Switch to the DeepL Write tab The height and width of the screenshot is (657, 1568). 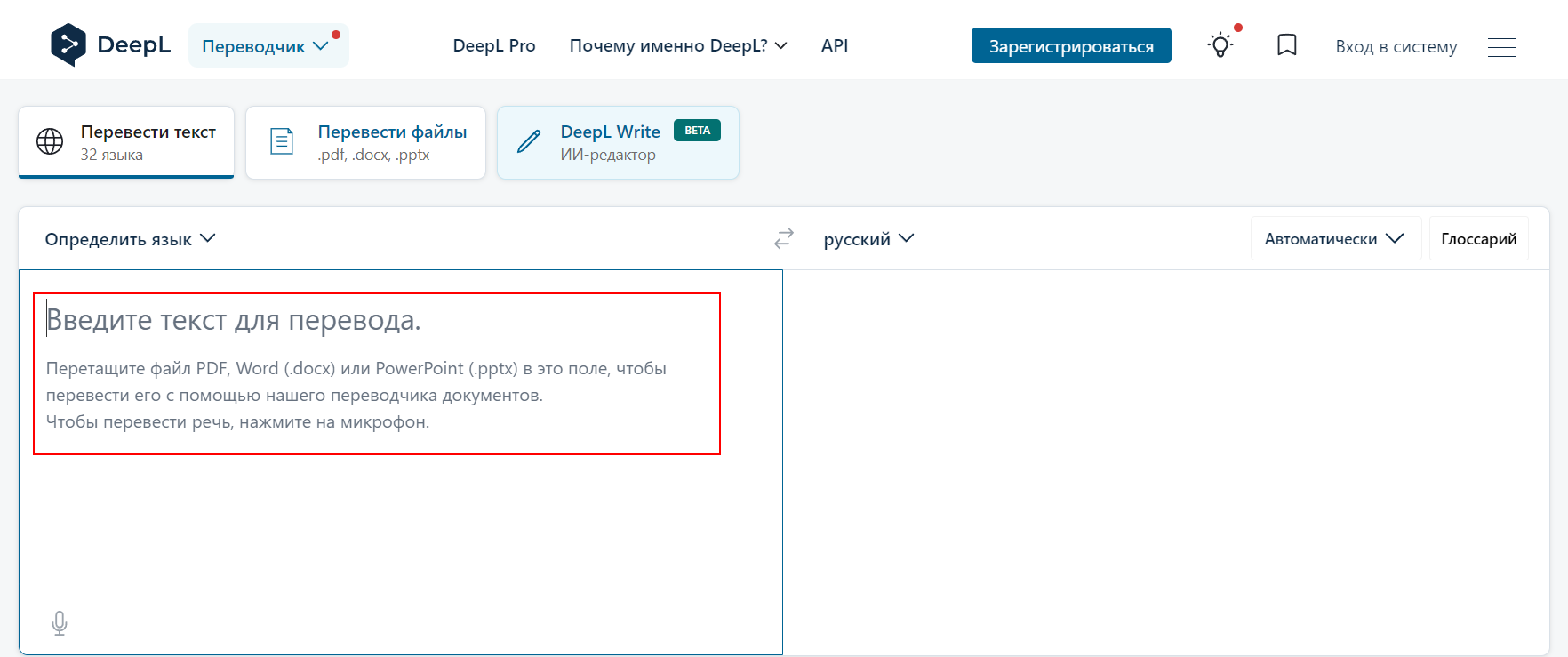tap(618, 142)
